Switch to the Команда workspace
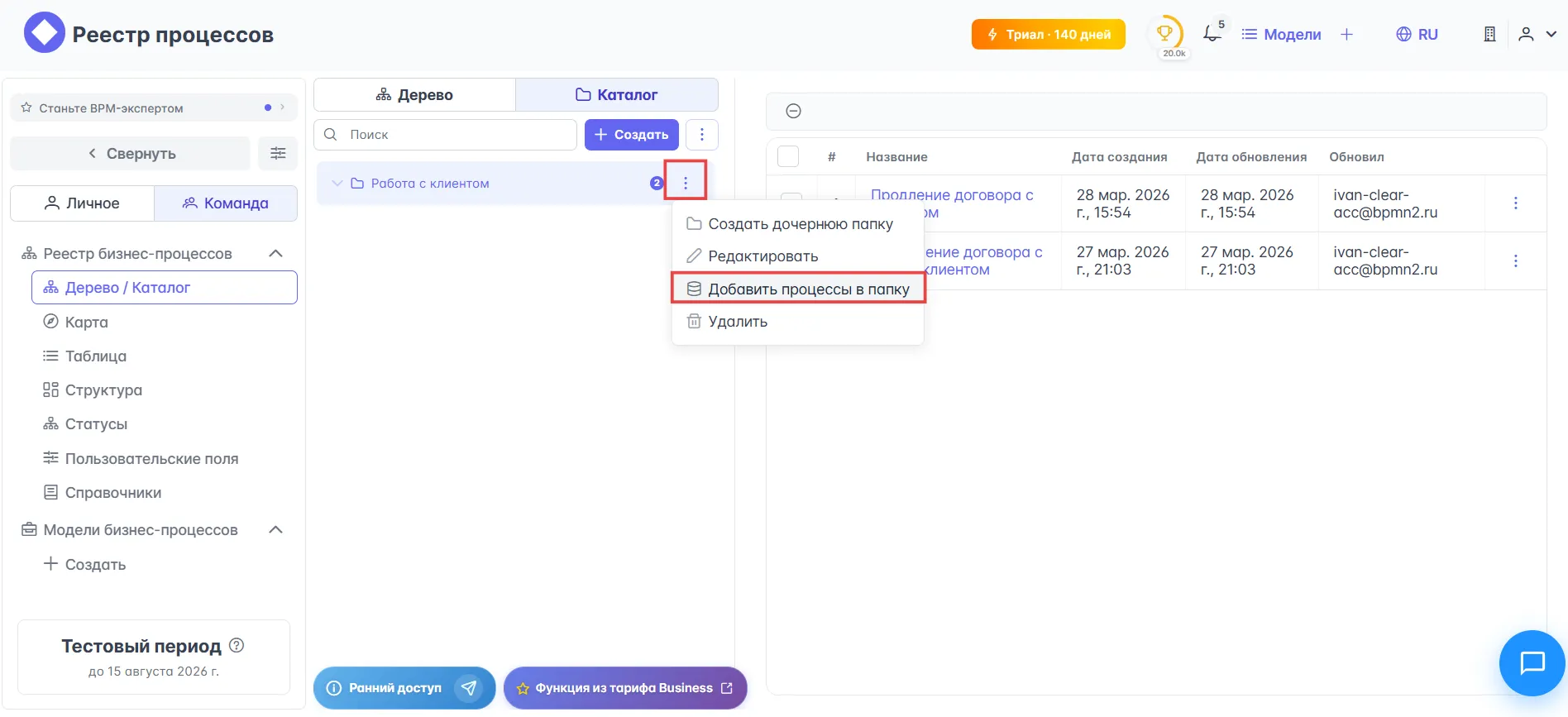Viewport: 1568px width, 717px height. [226, 203]
